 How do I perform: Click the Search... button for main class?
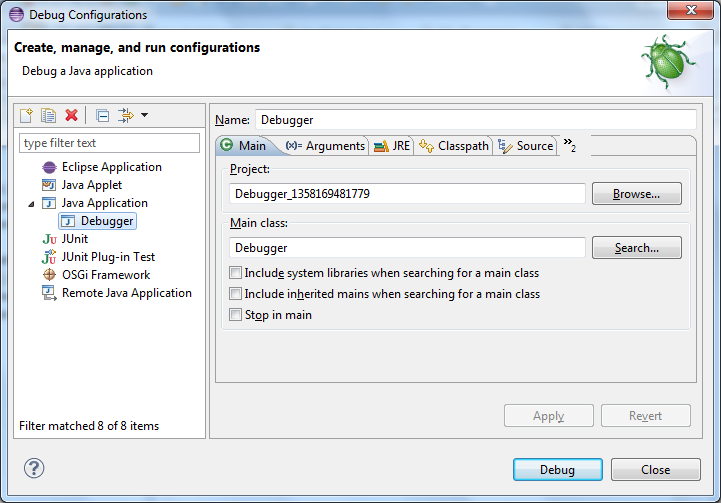coord(637,248)
